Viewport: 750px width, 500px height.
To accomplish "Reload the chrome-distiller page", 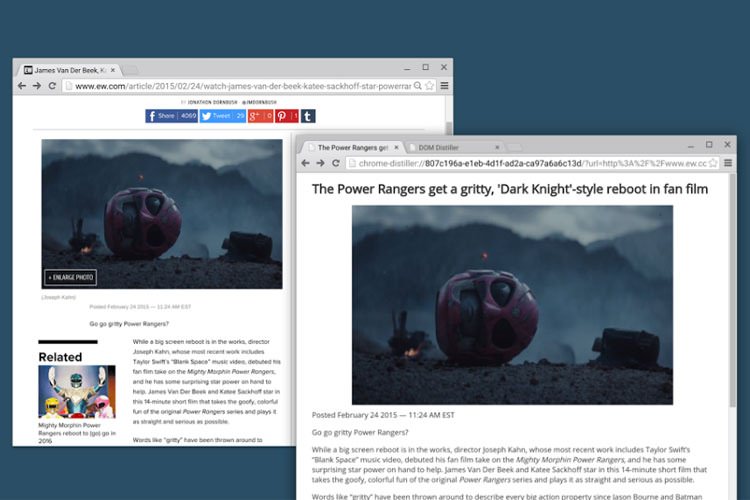I will (336, 163).
